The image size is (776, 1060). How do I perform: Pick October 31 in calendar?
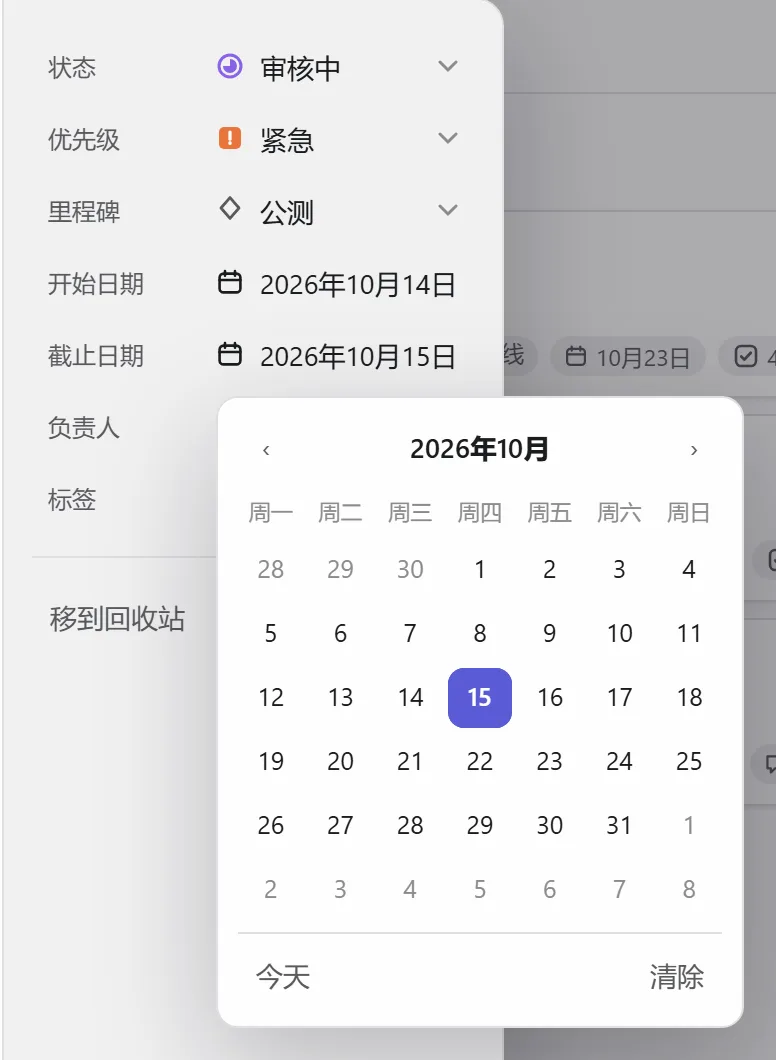point(619,825)
